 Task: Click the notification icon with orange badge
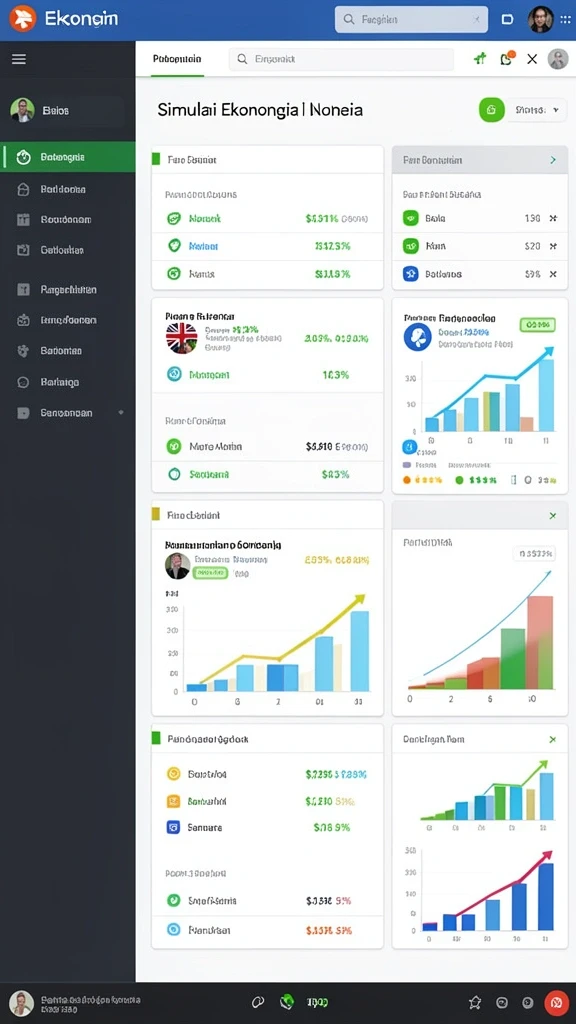[x=507, y=59]
